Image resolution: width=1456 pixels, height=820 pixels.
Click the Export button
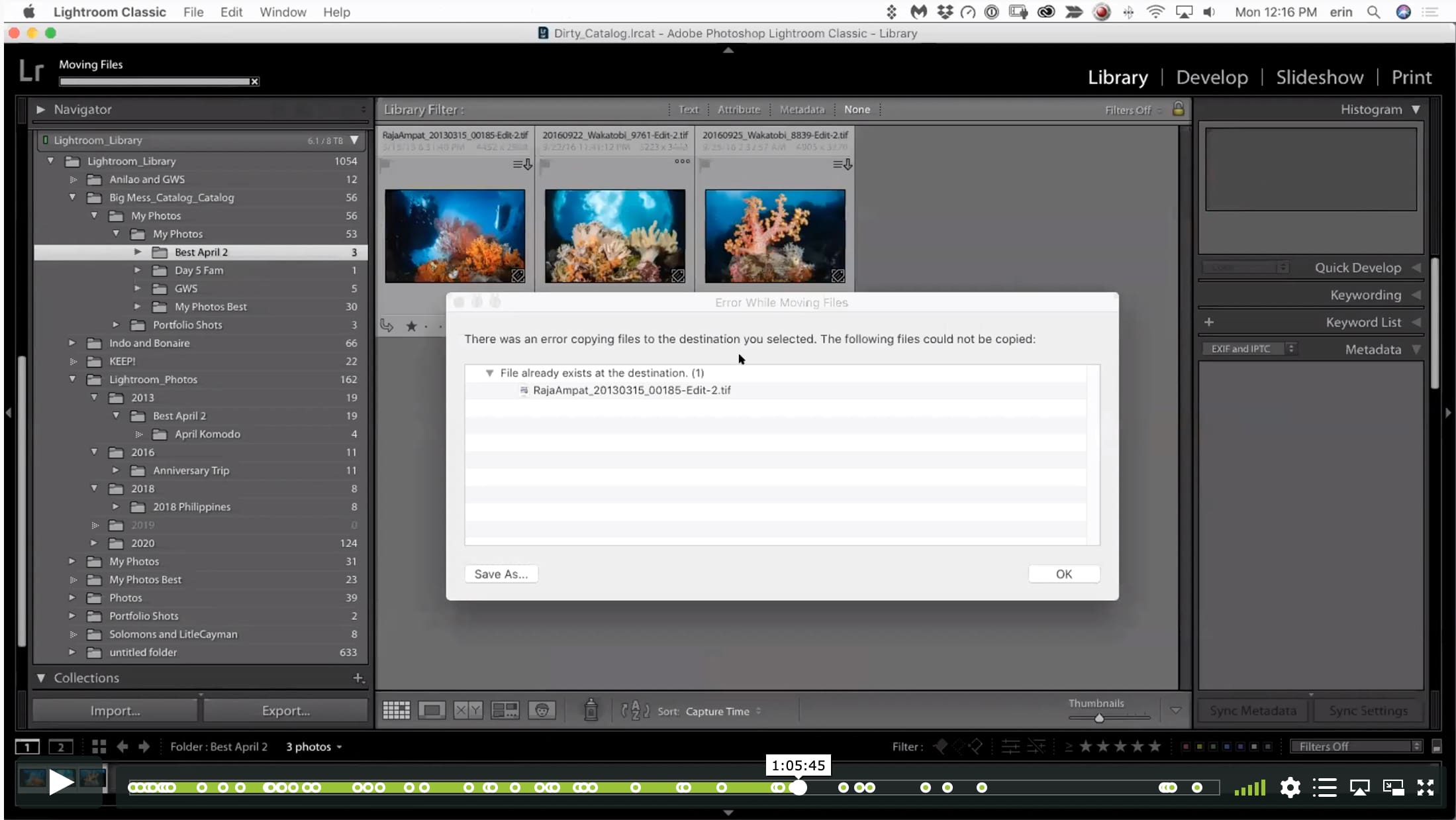pos(285,711)
